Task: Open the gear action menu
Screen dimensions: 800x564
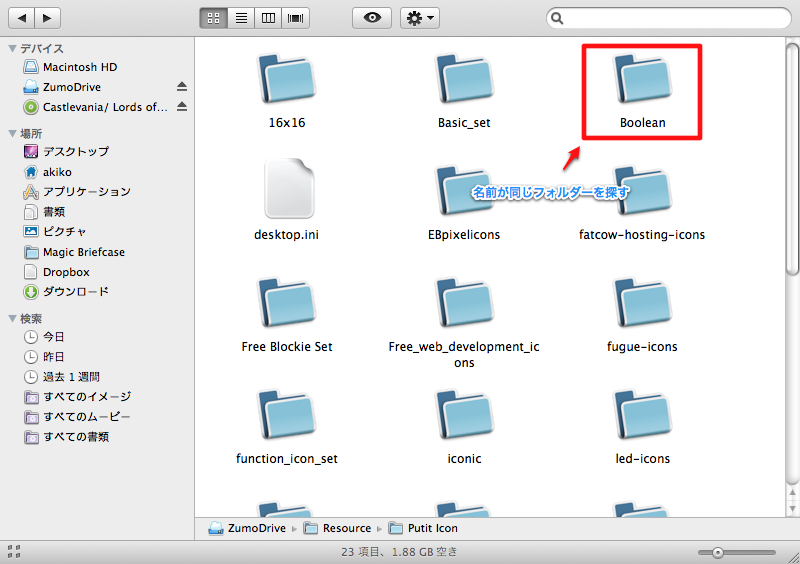Action: 420,18
